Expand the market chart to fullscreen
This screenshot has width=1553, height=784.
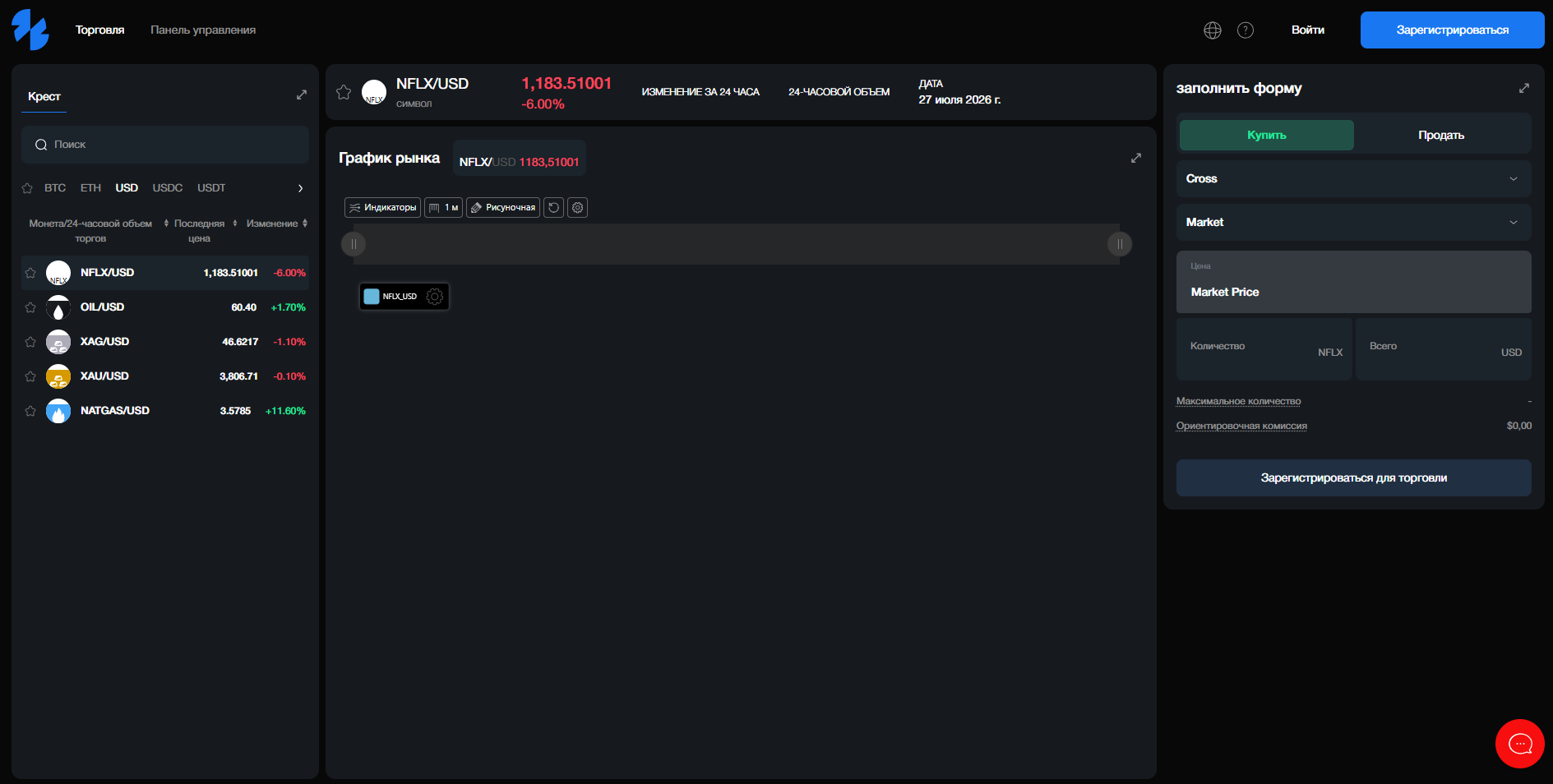pos(1136,158)
